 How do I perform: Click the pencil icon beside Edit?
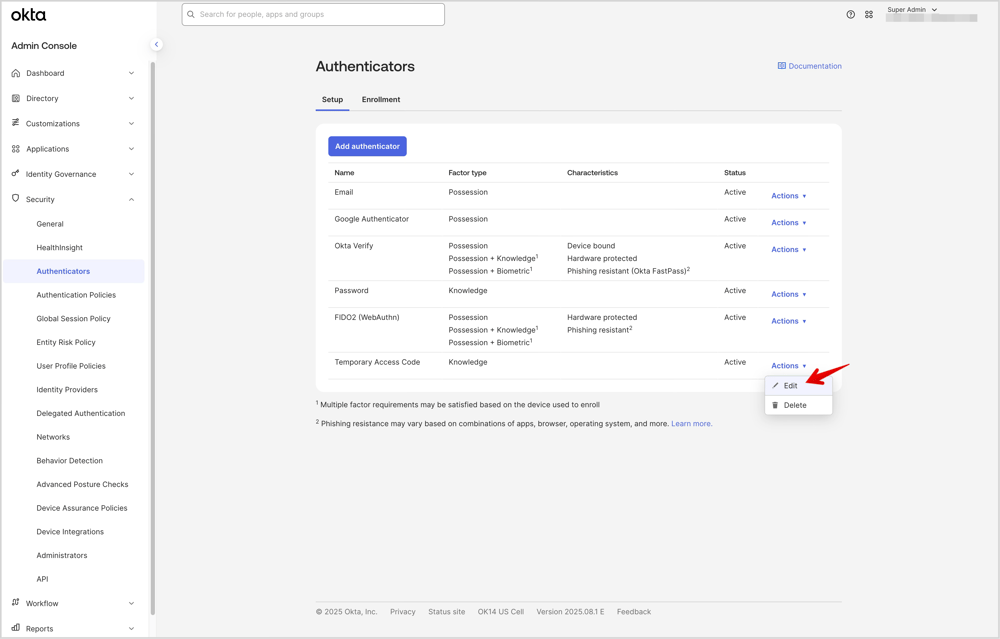click(x=776, y=385)
